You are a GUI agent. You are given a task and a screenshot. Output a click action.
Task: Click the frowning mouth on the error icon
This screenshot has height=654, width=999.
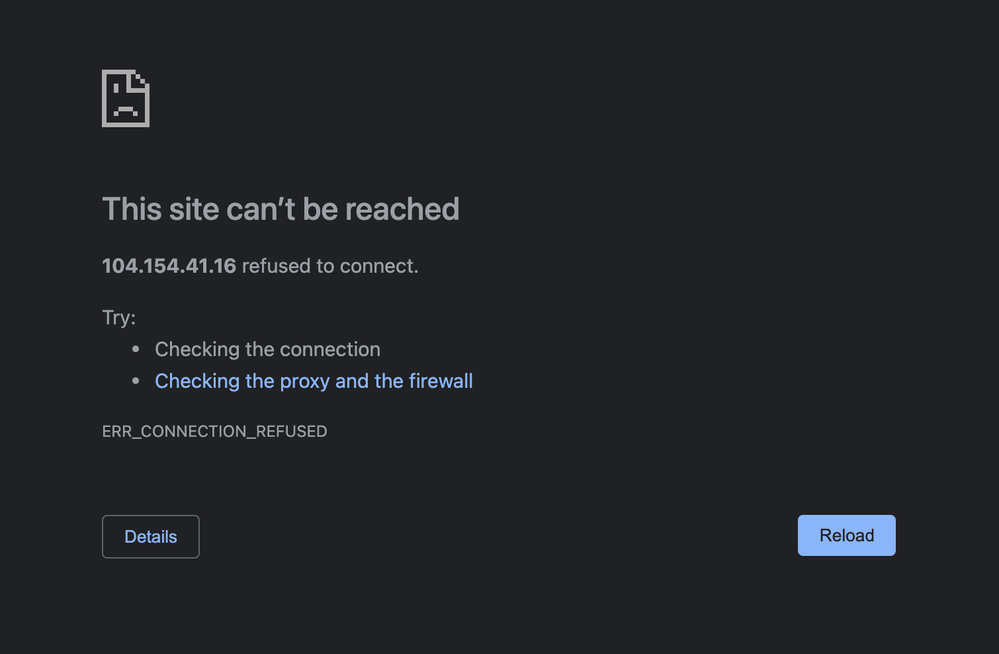click(126, 111)
